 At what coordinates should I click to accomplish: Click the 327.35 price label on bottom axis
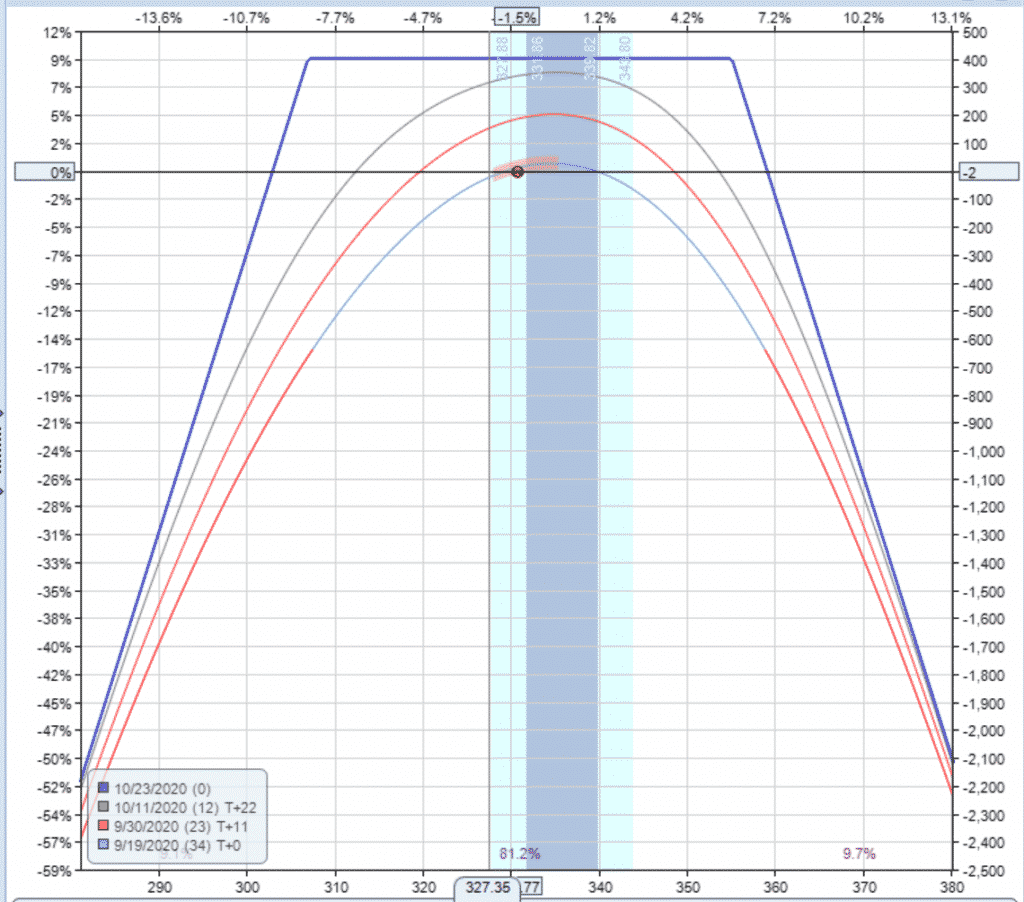pos(488,886)
